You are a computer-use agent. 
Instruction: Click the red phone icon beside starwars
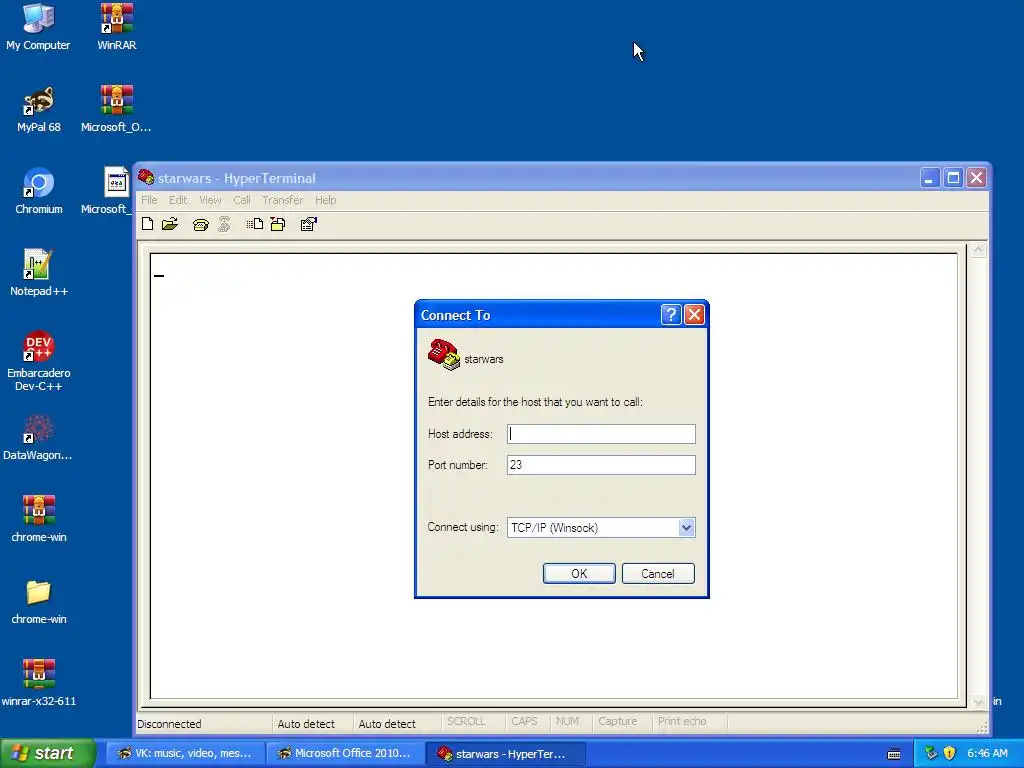pos(443,355)
